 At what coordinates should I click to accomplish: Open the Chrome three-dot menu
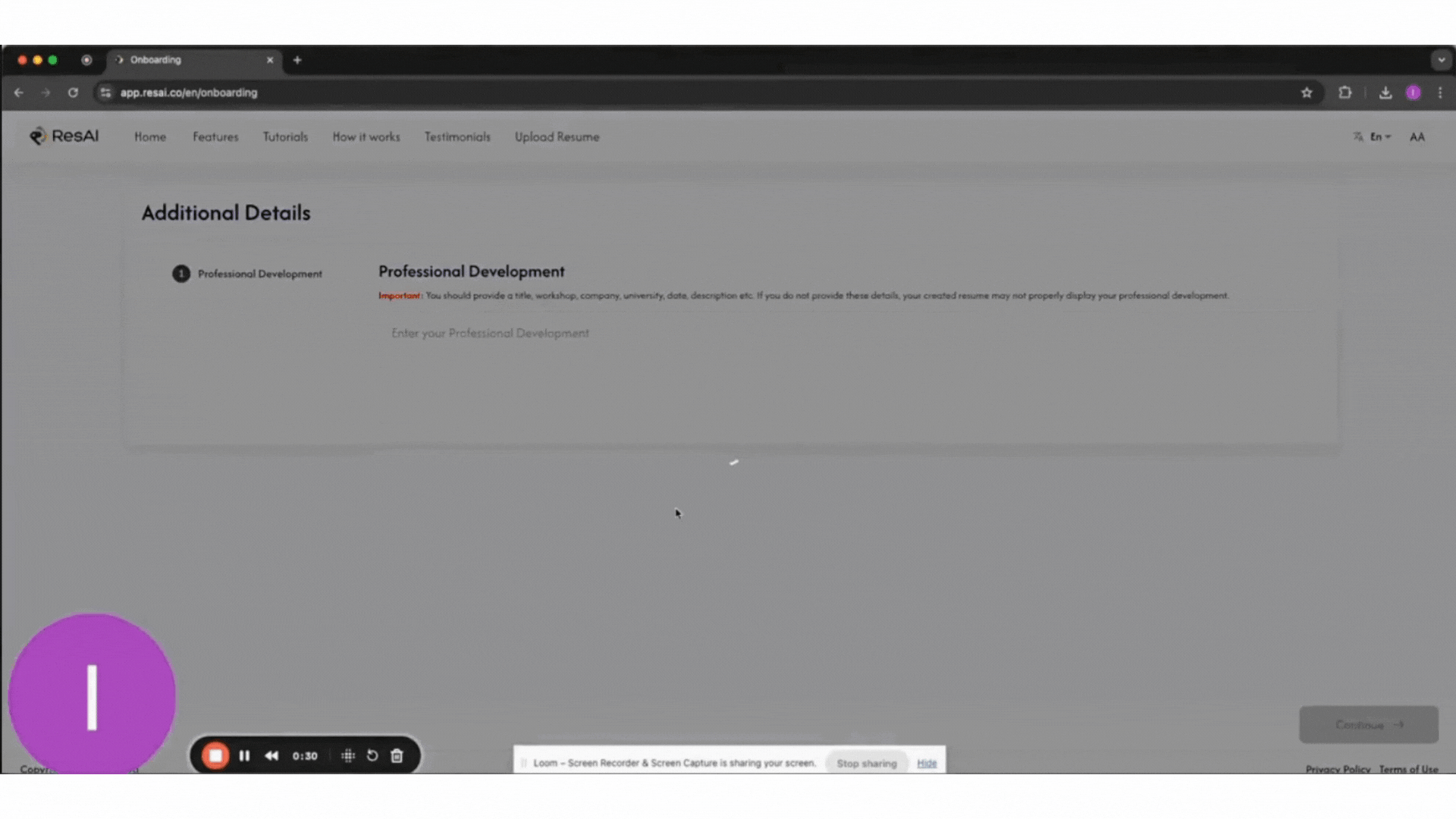[x=1440, y=93]
